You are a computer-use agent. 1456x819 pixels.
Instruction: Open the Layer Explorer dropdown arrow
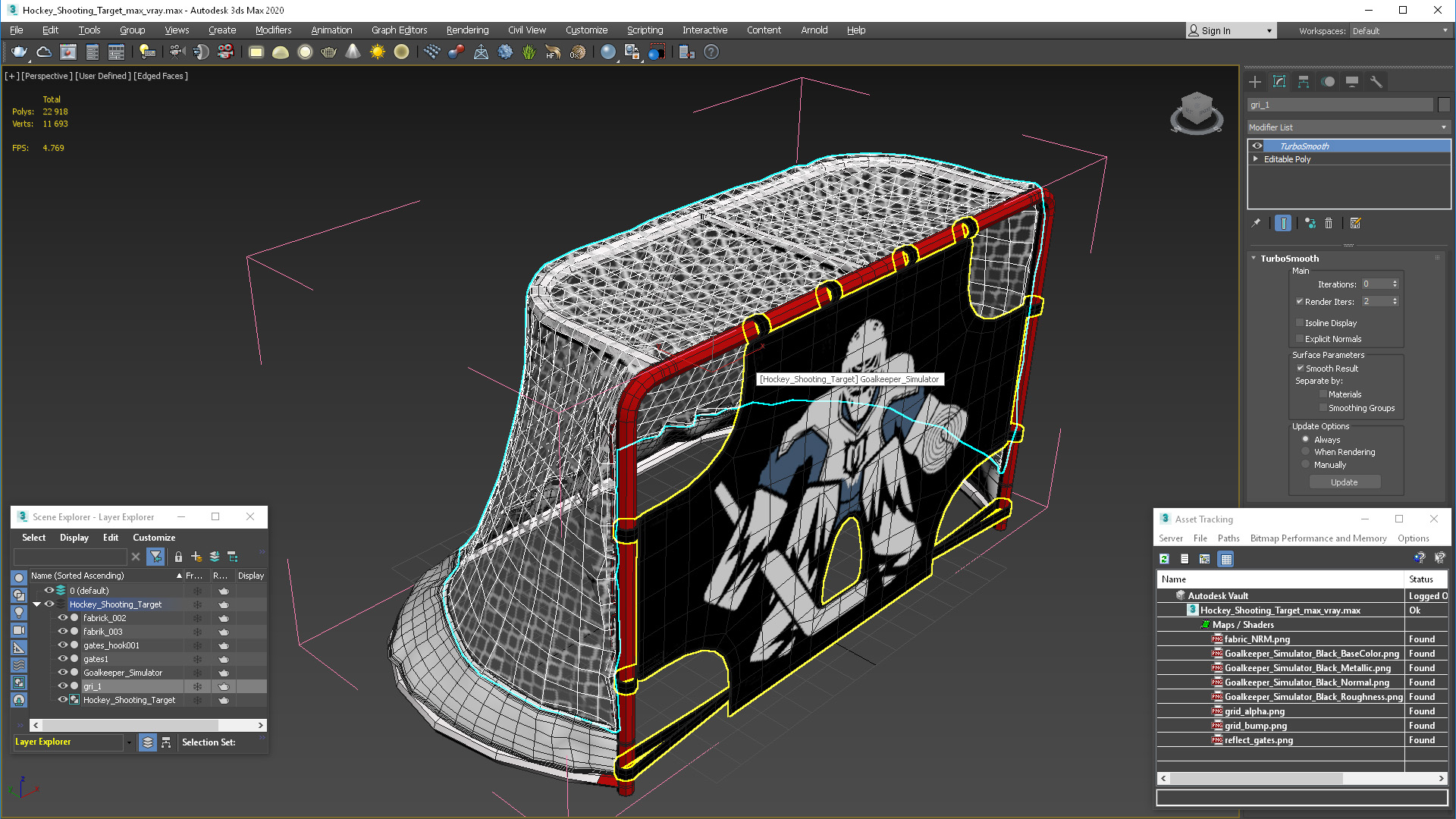click(x=129, y=742)
